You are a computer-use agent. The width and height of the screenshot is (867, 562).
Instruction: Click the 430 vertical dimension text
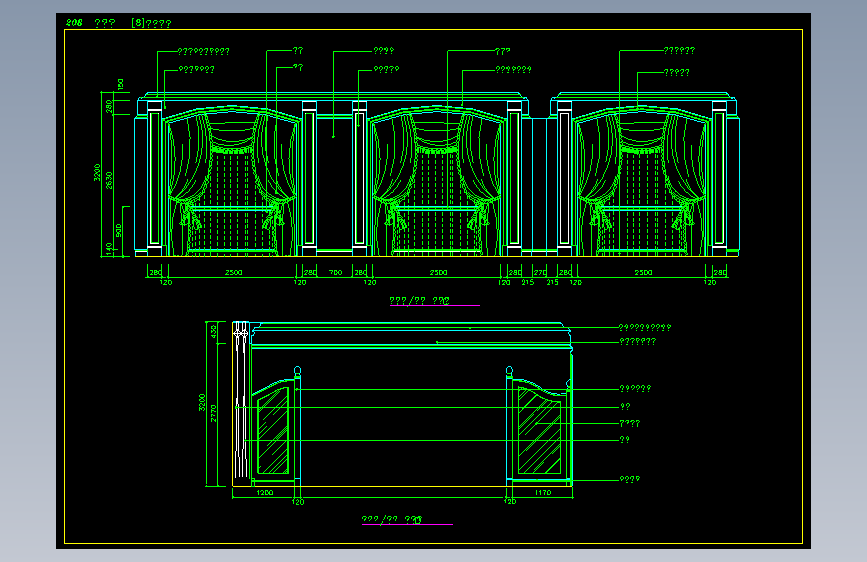214,332
